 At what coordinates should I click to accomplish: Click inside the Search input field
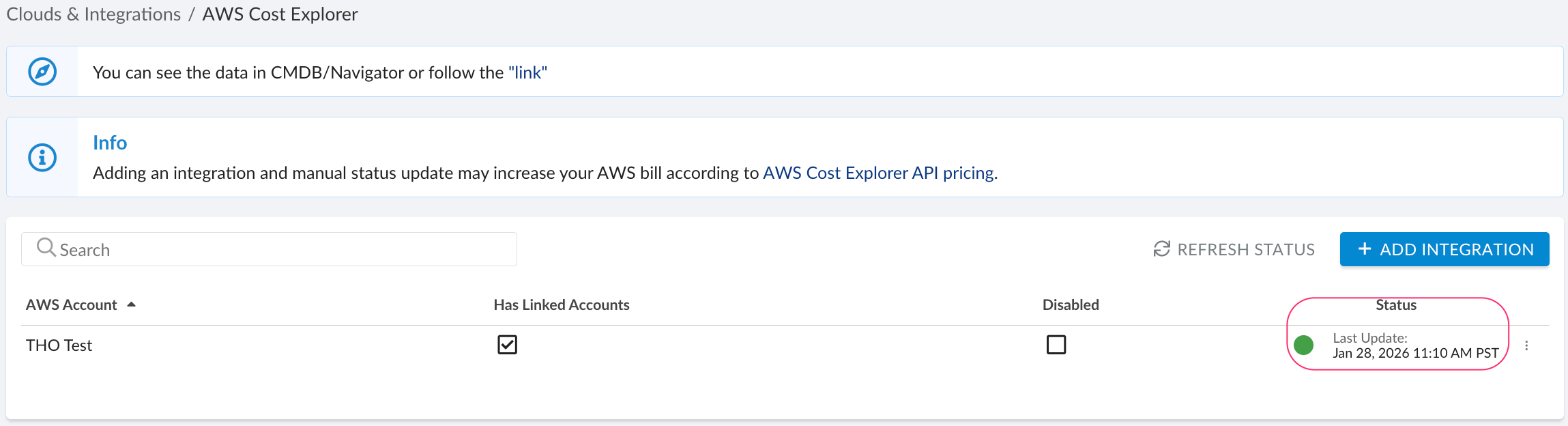click(273, 248)
